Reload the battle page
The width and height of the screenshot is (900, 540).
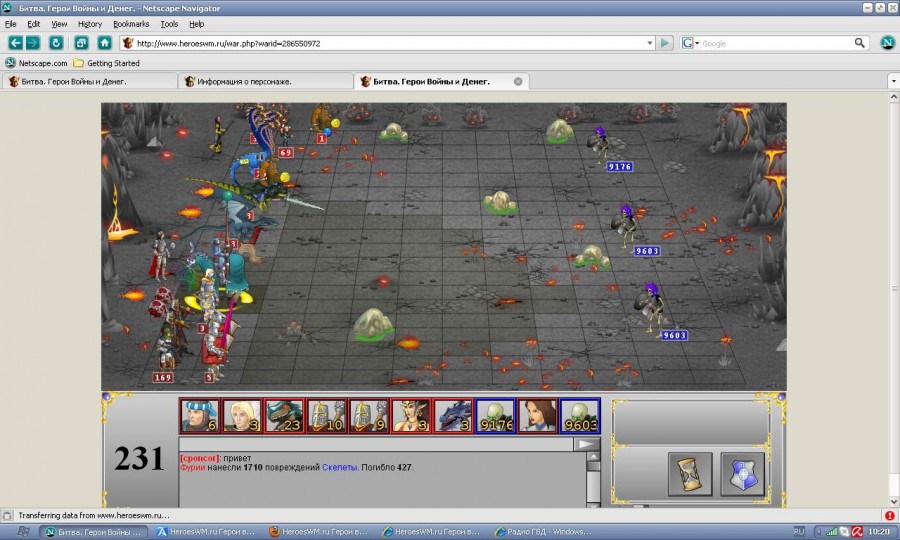click(56, 42)
